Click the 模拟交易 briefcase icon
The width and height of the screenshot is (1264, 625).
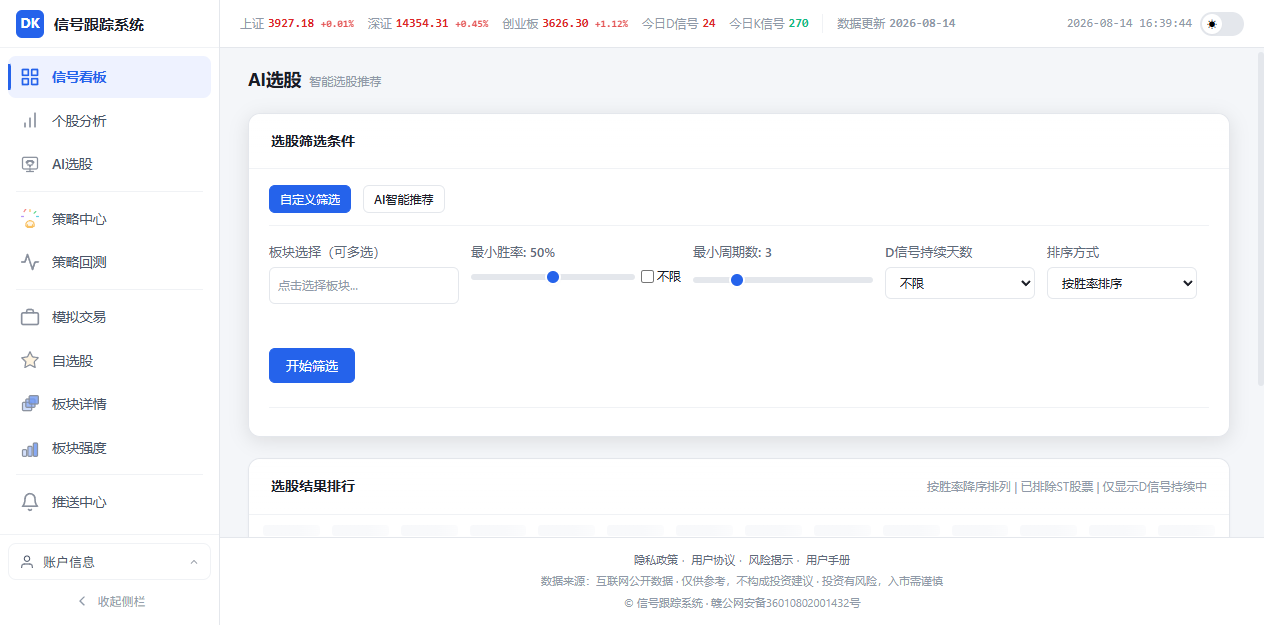coord(30,317)
